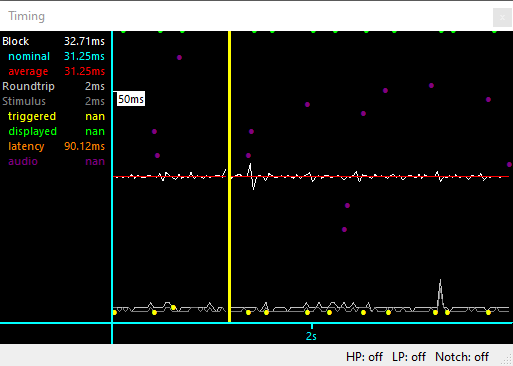Select the purple audio label

pos(23,161)
